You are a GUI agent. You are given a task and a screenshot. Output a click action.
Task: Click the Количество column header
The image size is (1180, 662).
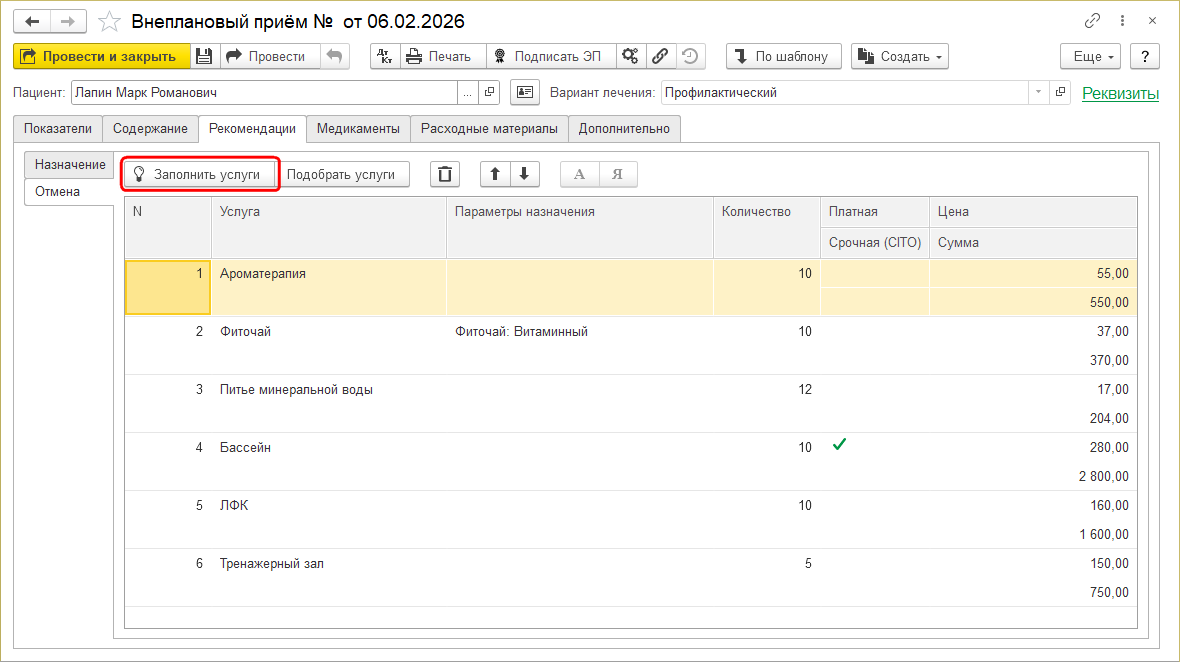(767, 227)
